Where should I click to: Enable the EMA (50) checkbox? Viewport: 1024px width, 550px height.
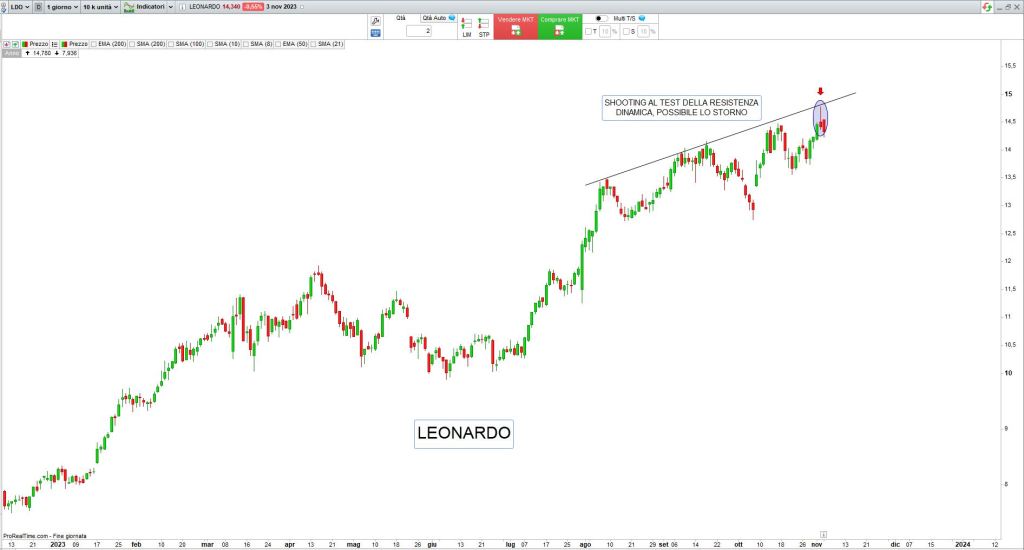278,44
